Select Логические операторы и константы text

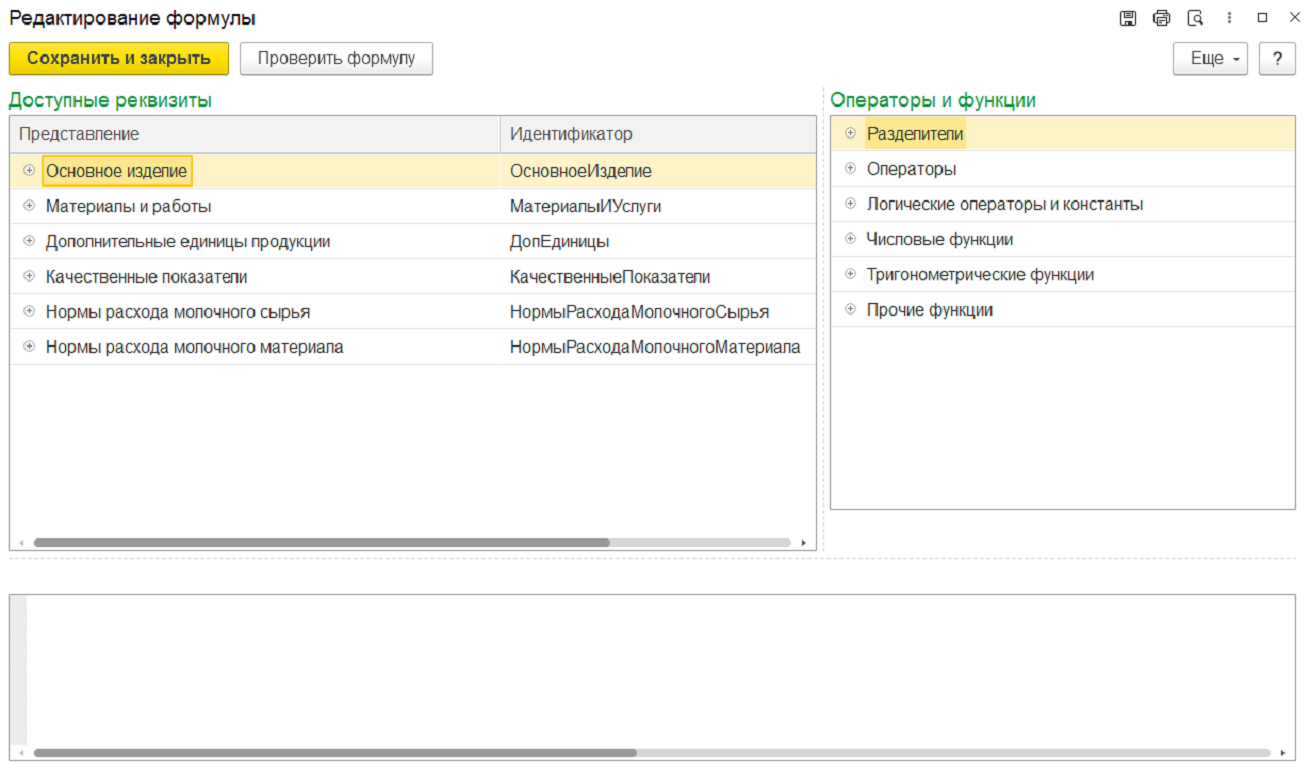point(1005,204)
